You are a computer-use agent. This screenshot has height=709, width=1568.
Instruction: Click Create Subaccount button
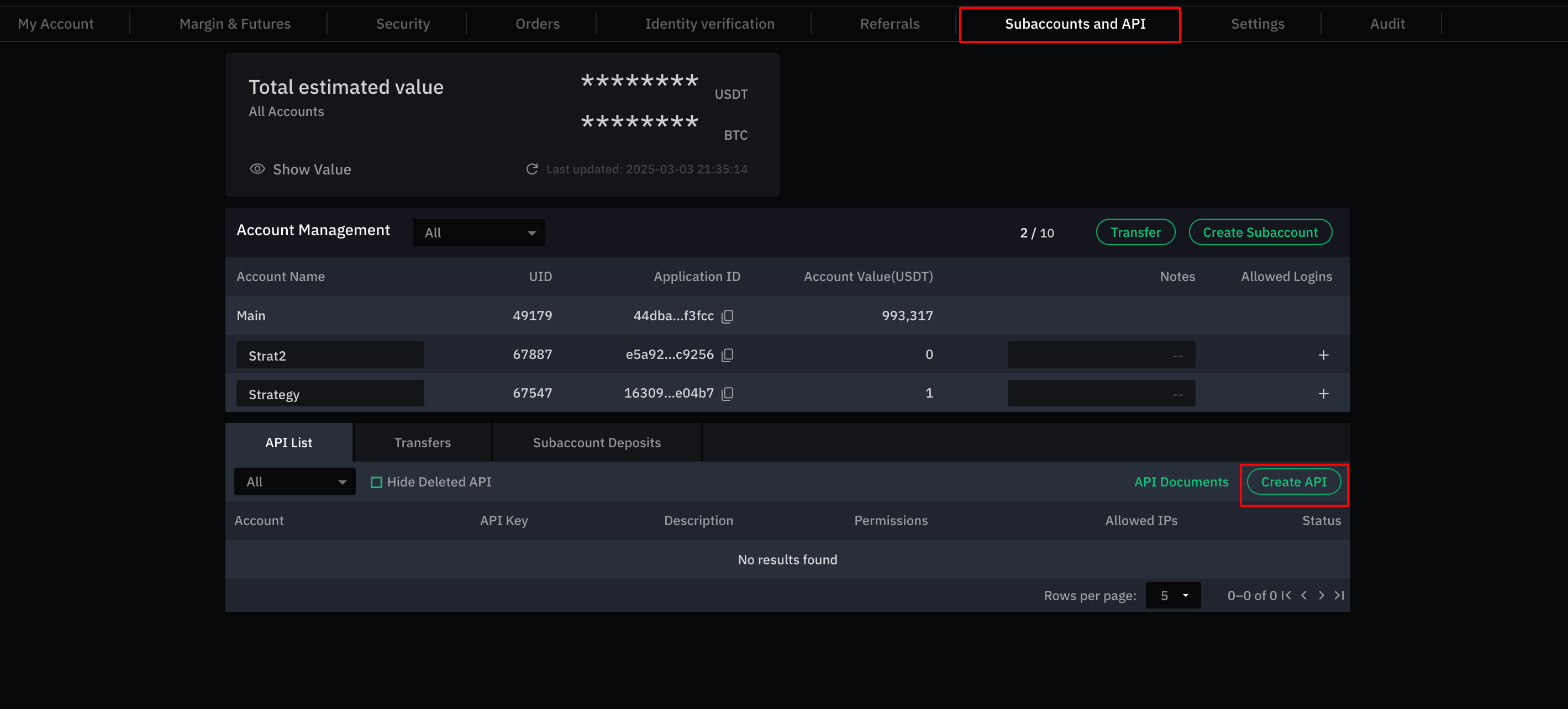point(1260,232)
